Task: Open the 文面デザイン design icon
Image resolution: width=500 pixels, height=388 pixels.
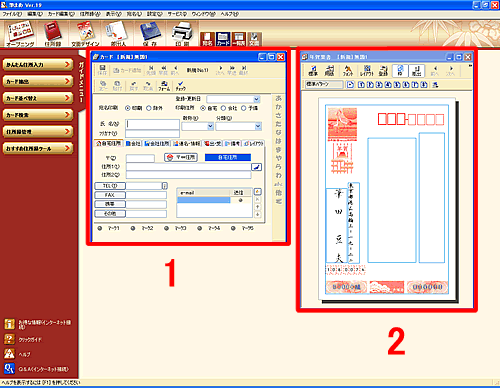Action: coord(85,34)
